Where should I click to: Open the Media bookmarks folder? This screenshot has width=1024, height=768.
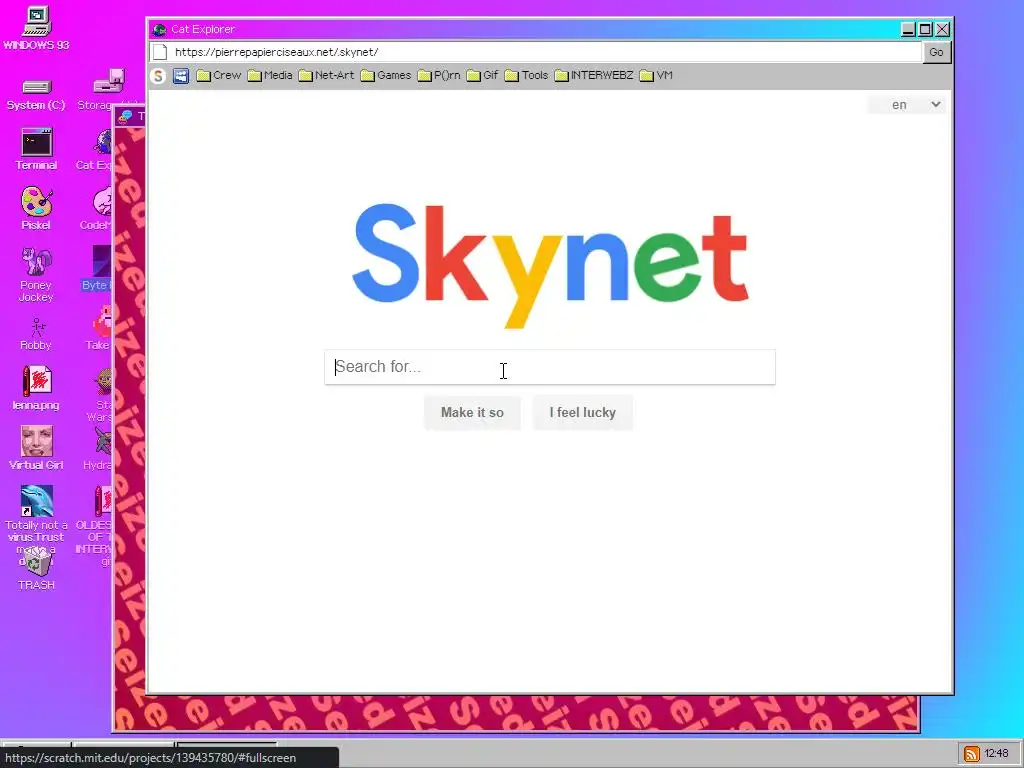click(x=270, y=75)
